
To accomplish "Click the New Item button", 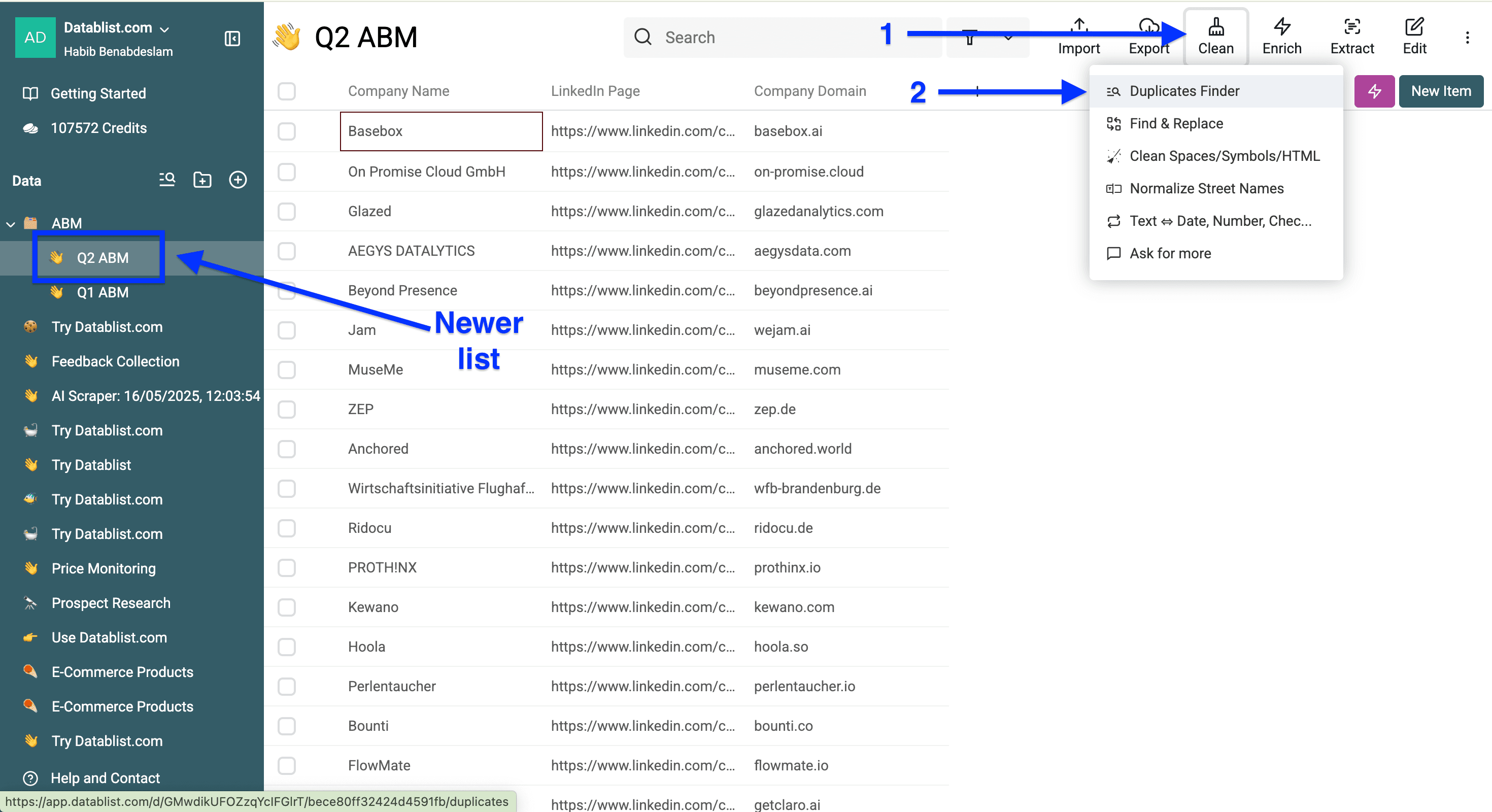I will click(x=1441, y=91).
